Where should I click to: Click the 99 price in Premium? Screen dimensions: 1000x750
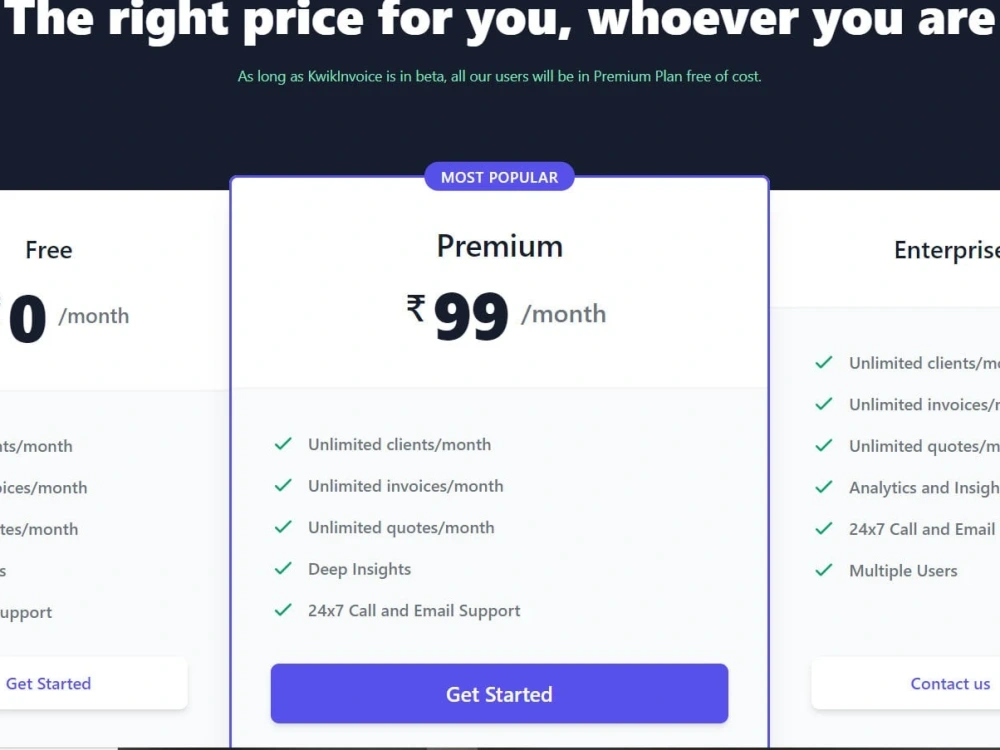[x=471, y=316]
